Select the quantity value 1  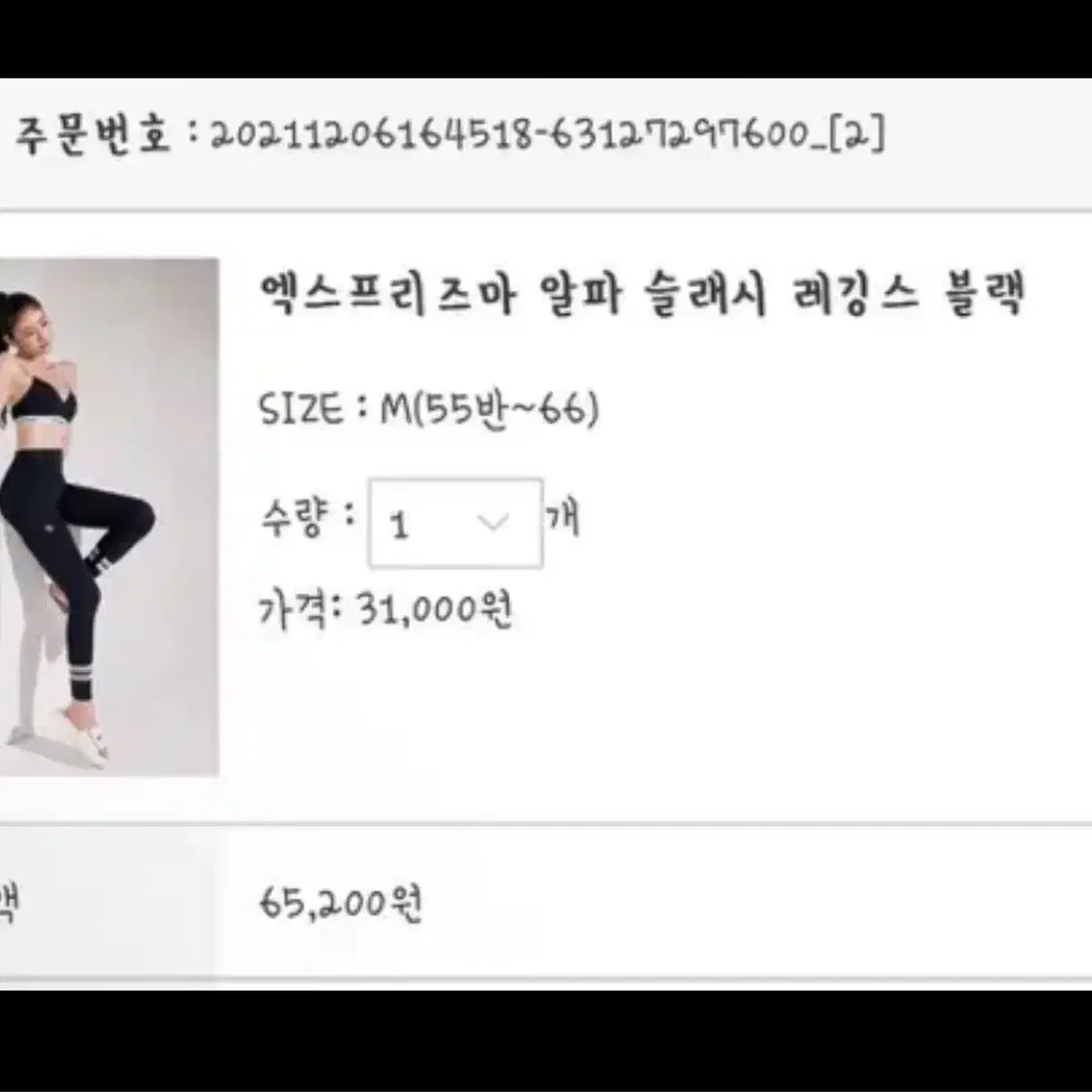399,525
